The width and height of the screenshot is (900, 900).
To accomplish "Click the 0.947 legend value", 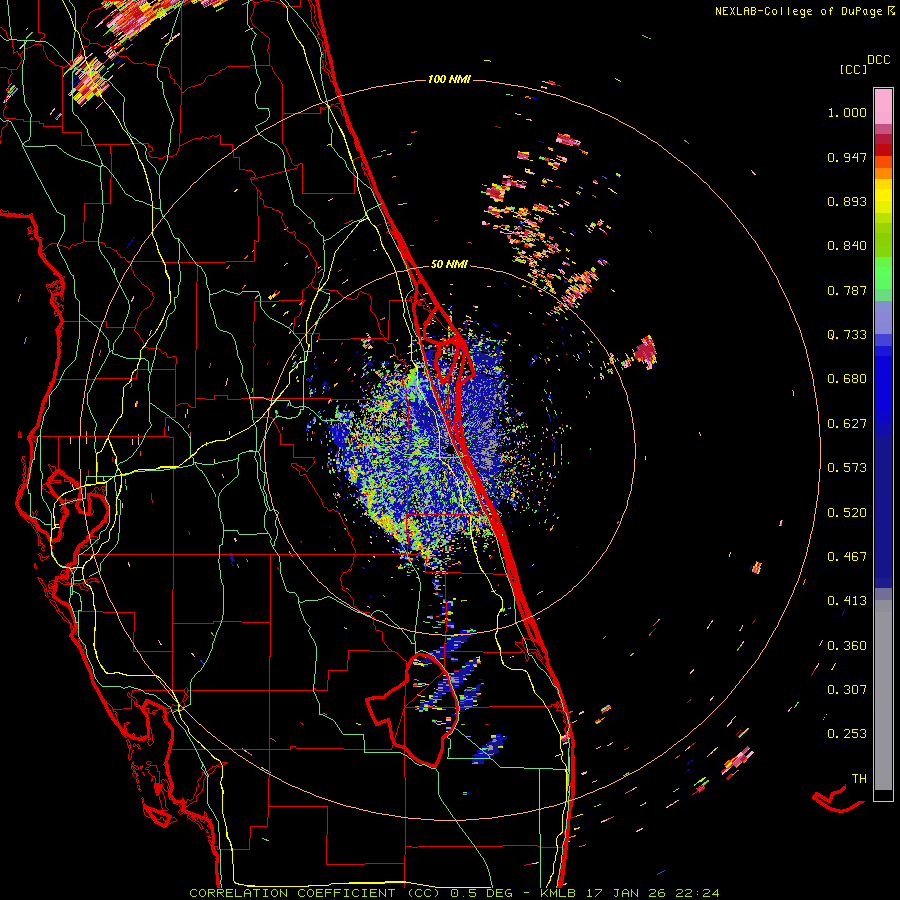I will 847,157.
